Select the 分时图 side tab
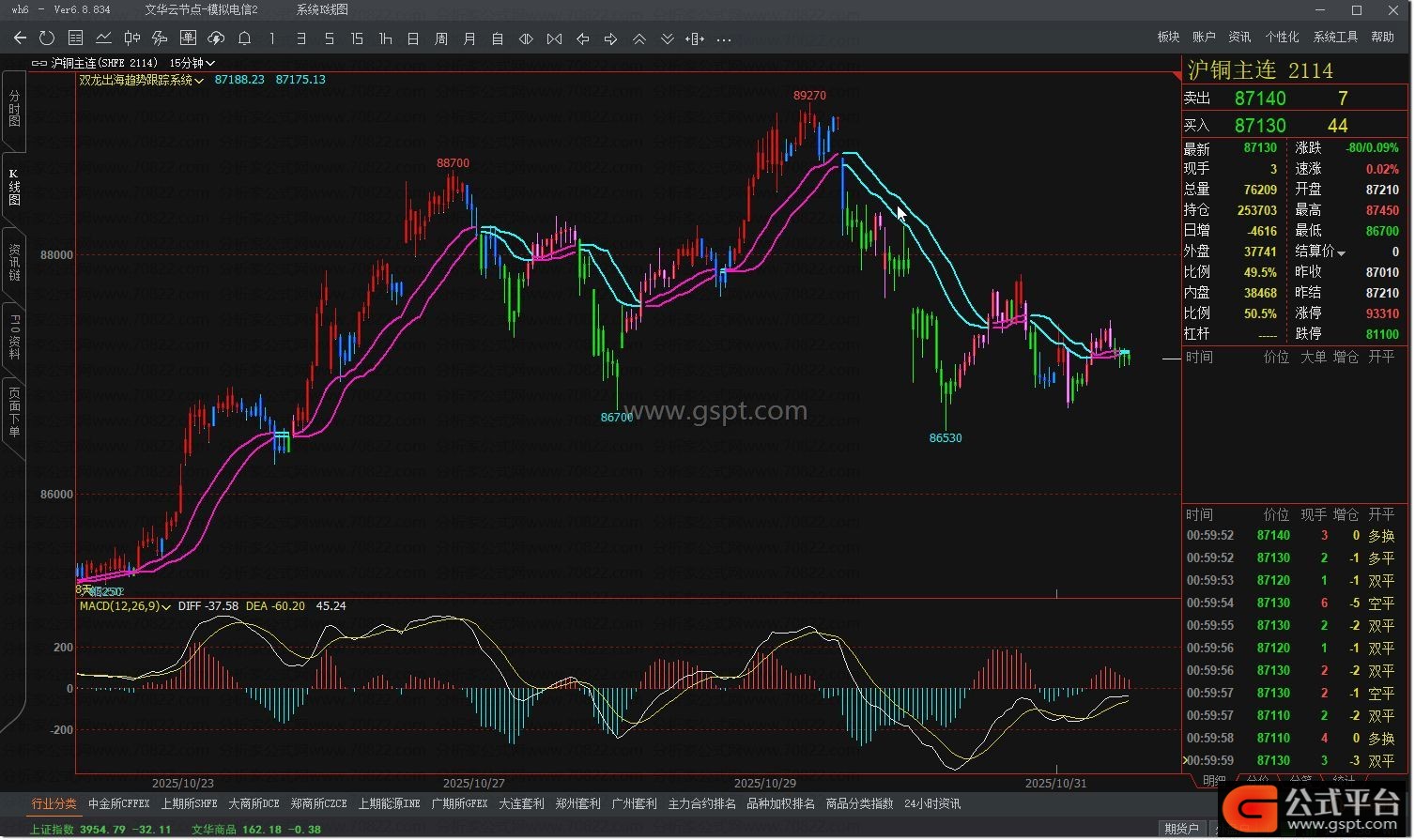Viewport: 1415px width, 840px height. tap(14, 108)
